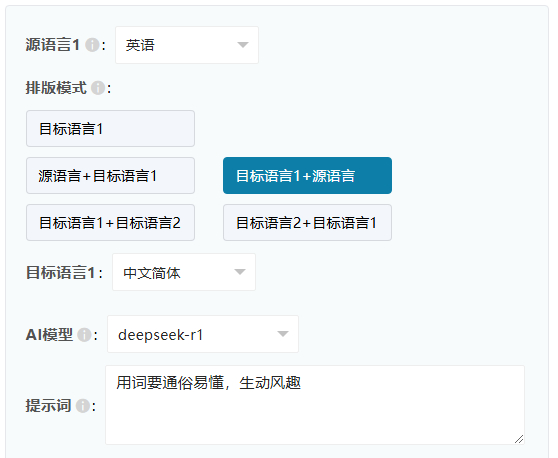Select 源语言+目标语言1 layout mode
558x458 pixels.
pyautogui.click(x=110, y=175)
